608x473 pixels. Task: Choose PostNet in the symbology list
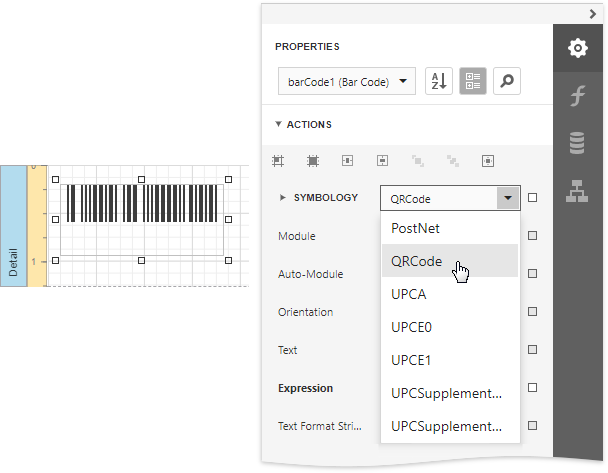coord(415,228)
